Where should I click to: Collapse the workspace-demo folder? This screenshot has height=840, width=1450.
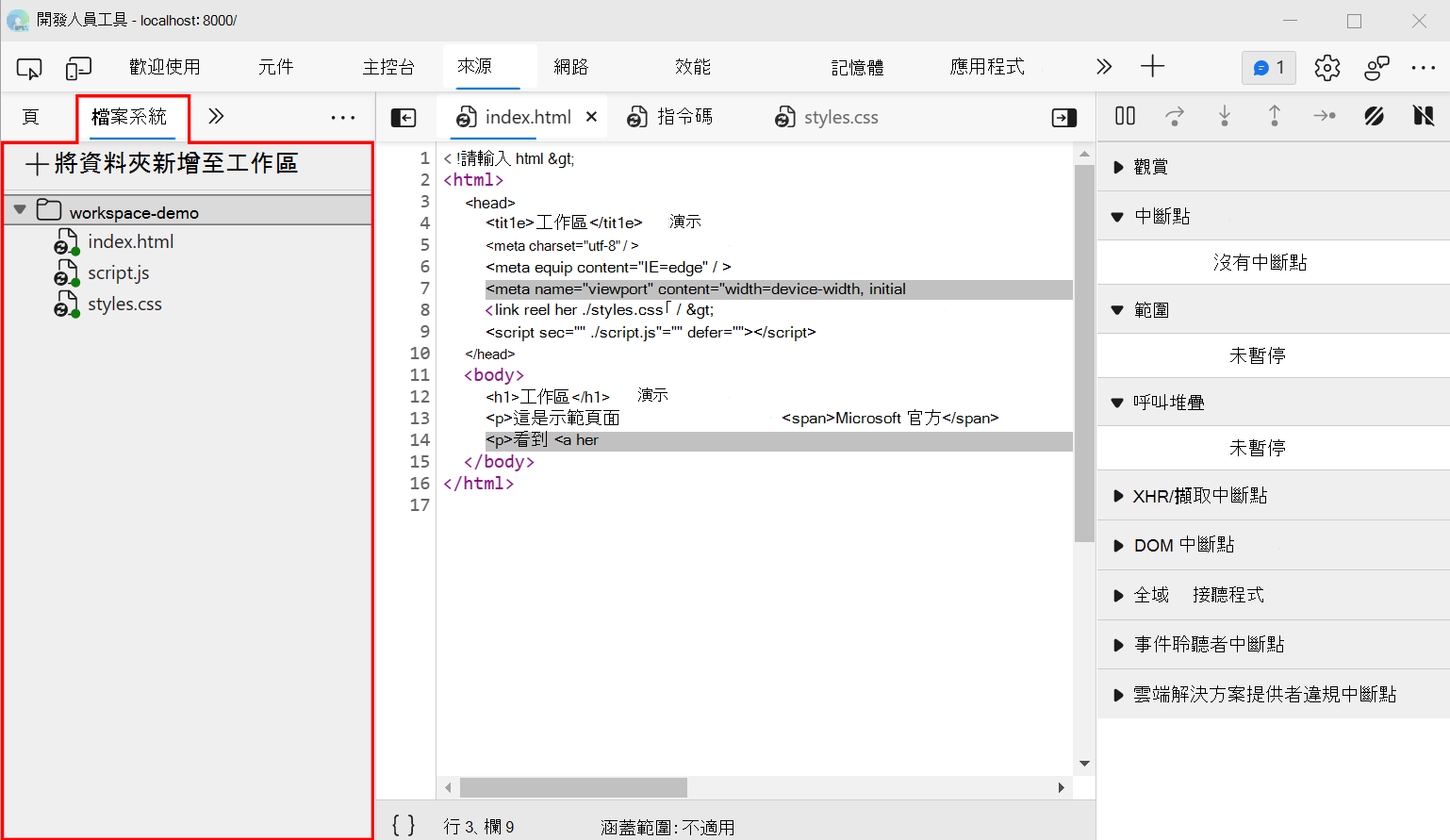[20, 210]
